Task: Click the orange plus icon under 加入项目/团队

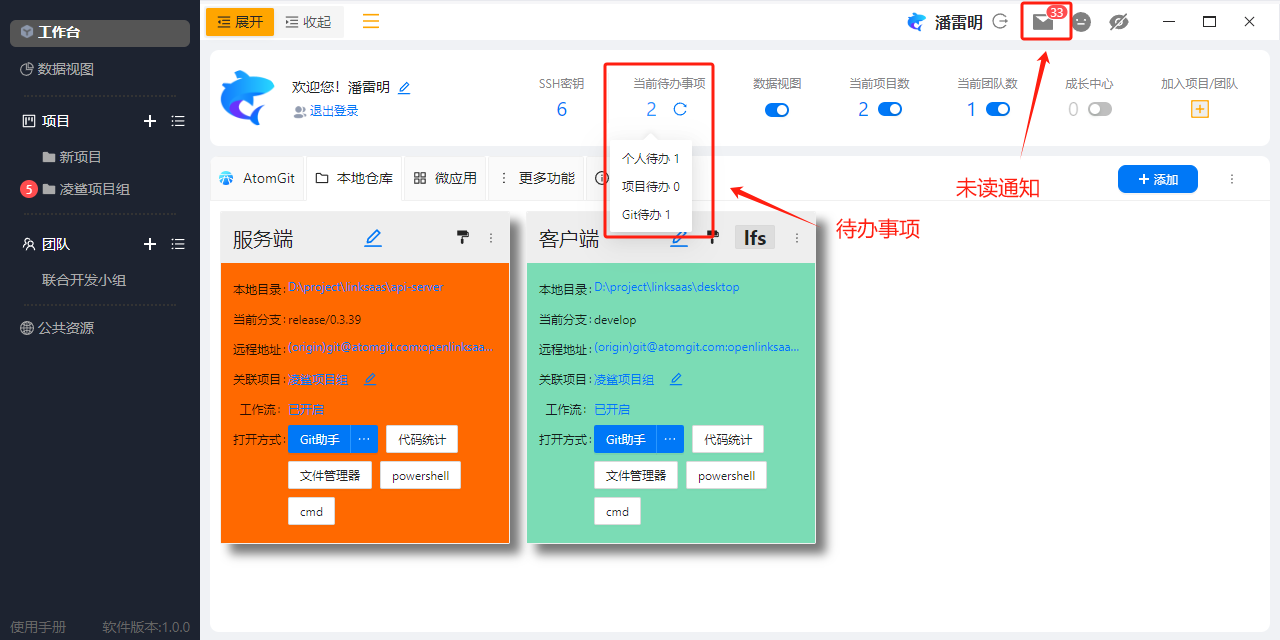Action: click(1200, 109)
